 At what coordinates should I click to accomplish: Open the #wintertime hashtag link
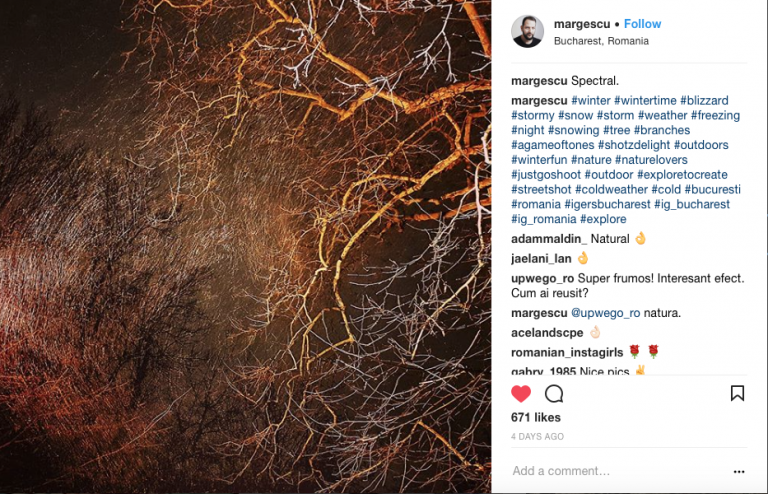pyautogui.click(x=645, y=101)
